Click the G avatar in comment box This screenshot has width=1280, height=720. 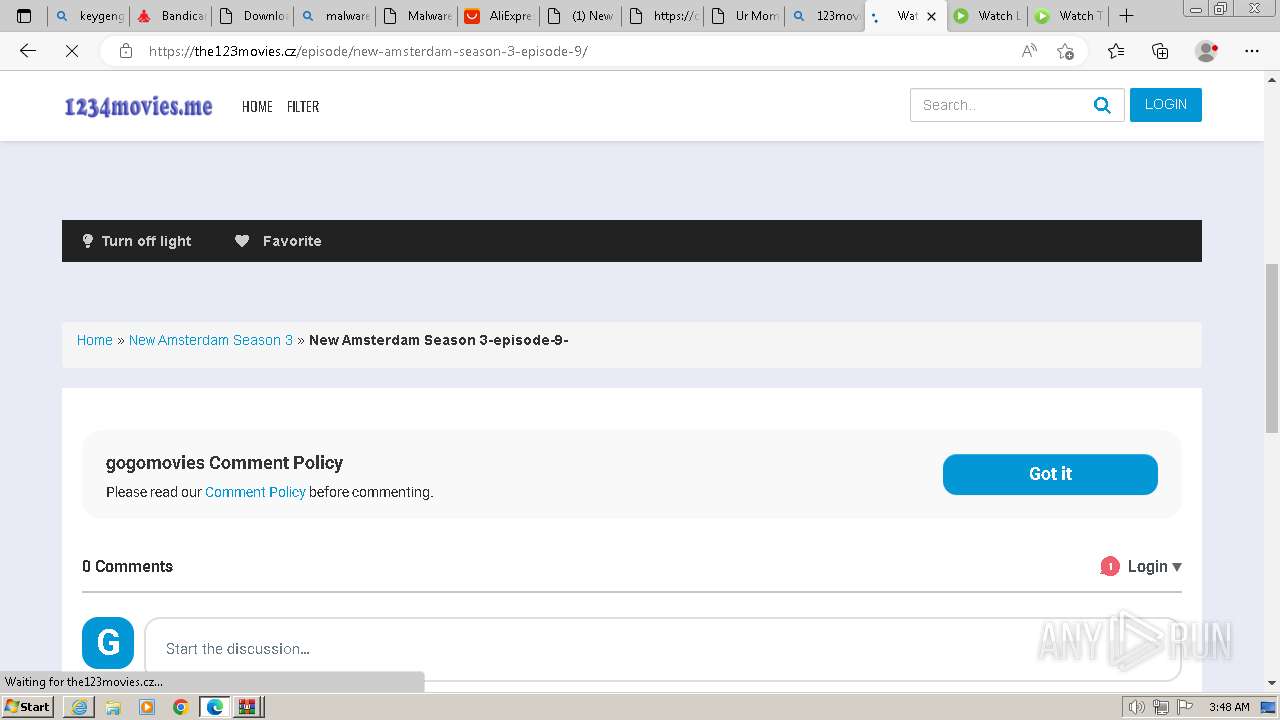108,642
